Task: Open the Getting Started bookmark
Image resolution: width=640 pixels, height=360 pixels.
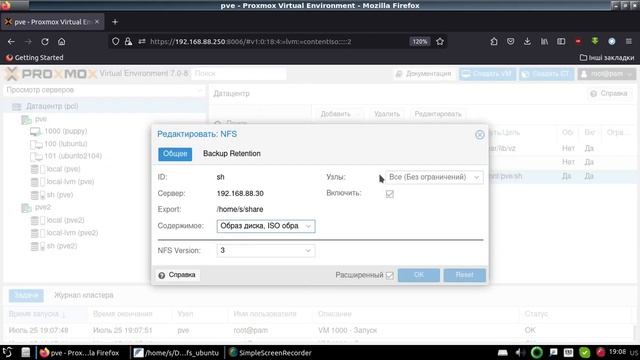Action: (x=35, y=58)
